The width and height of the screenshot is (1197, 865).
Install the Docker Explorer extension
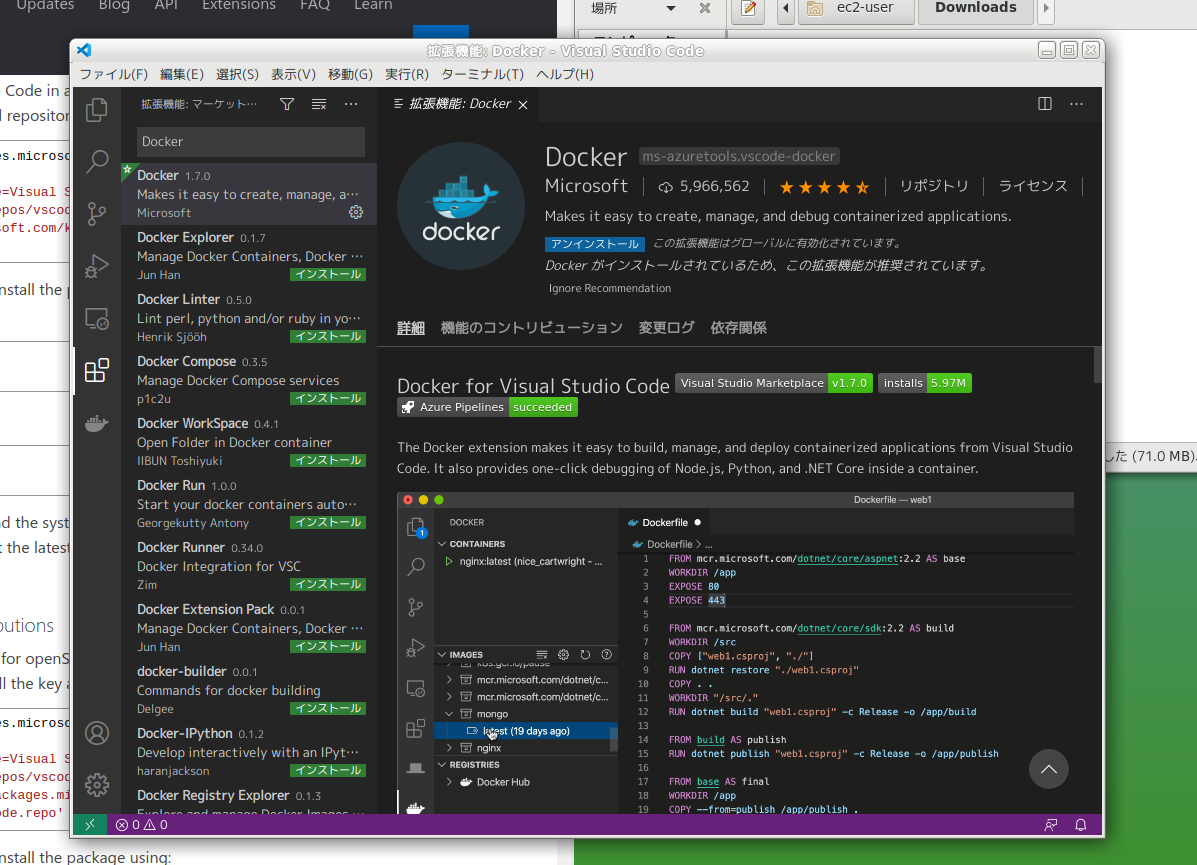(x=328, y=275)
